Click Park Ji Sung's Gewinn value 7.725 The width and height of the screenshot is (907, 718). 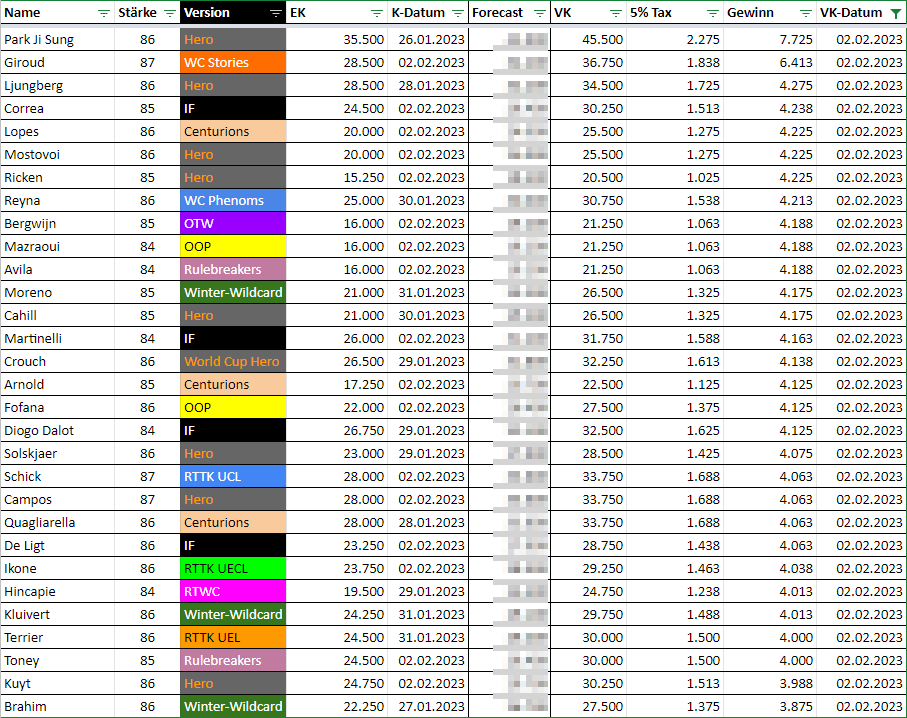pyautogui.click(x=795, y=39)
